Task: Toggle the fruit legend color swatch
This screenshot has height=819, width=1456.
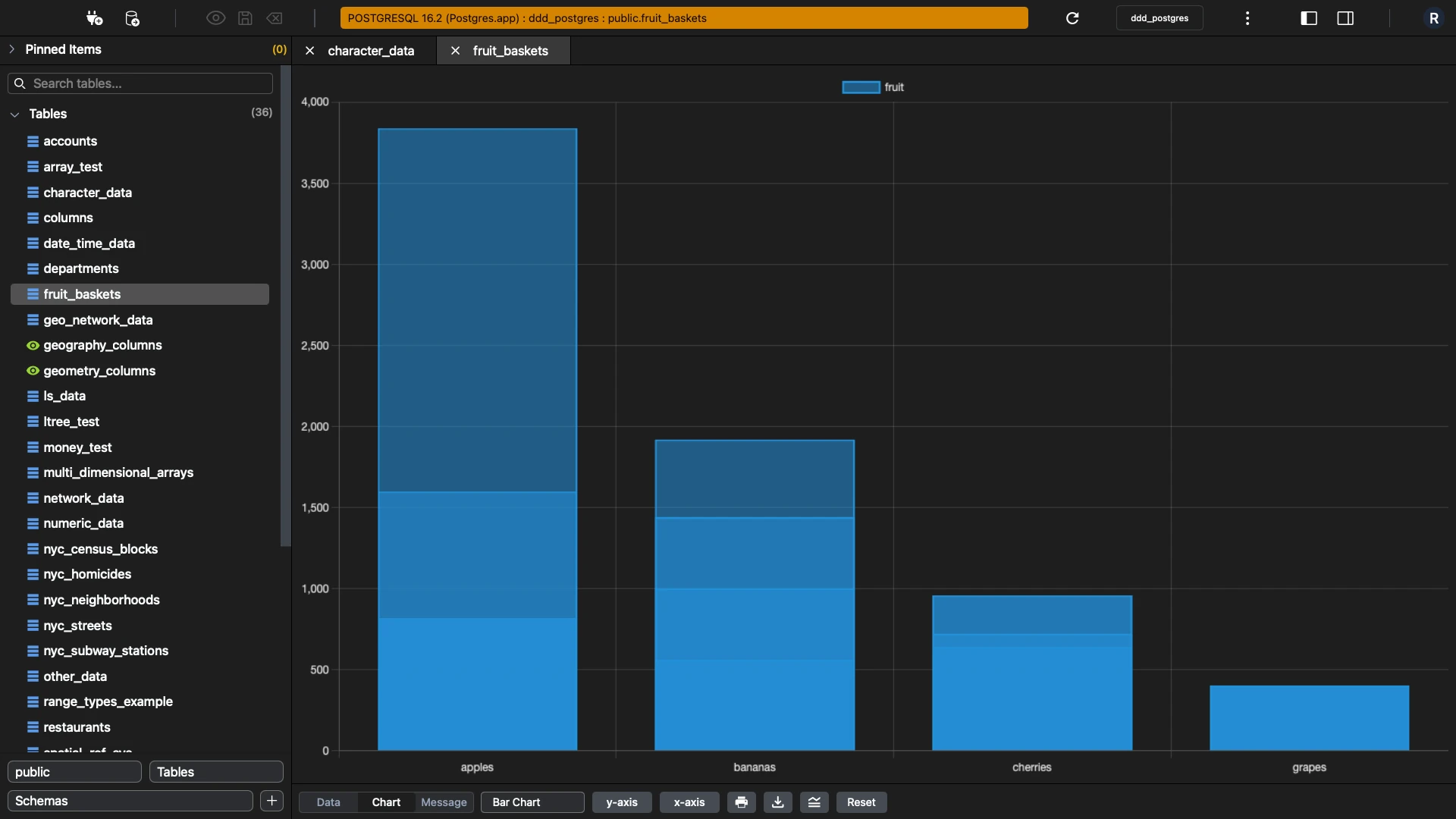Action: (861, 87)
